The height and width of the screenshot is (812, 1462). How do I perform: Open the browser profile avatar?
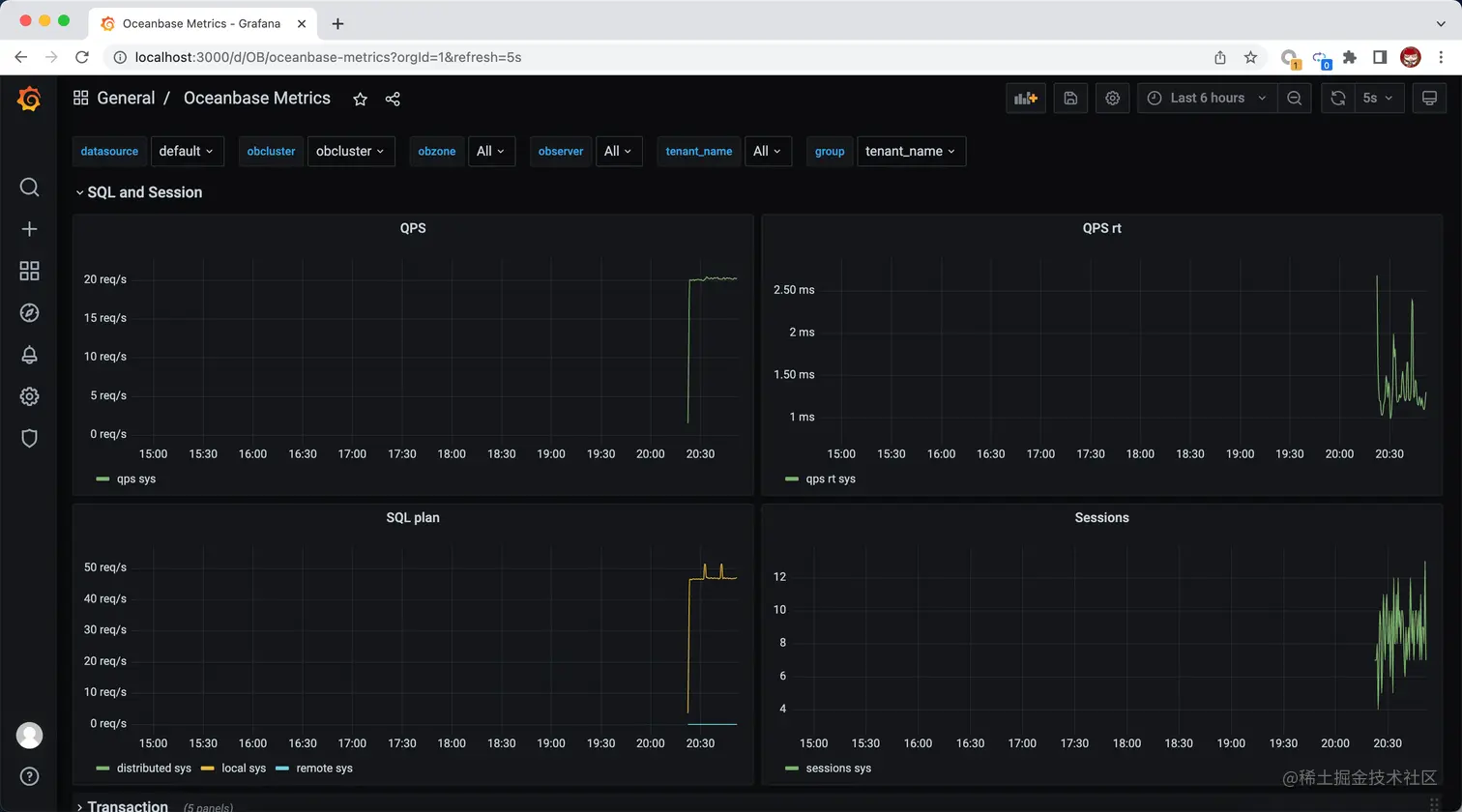pyautogui.click(x=1411, y=57)
